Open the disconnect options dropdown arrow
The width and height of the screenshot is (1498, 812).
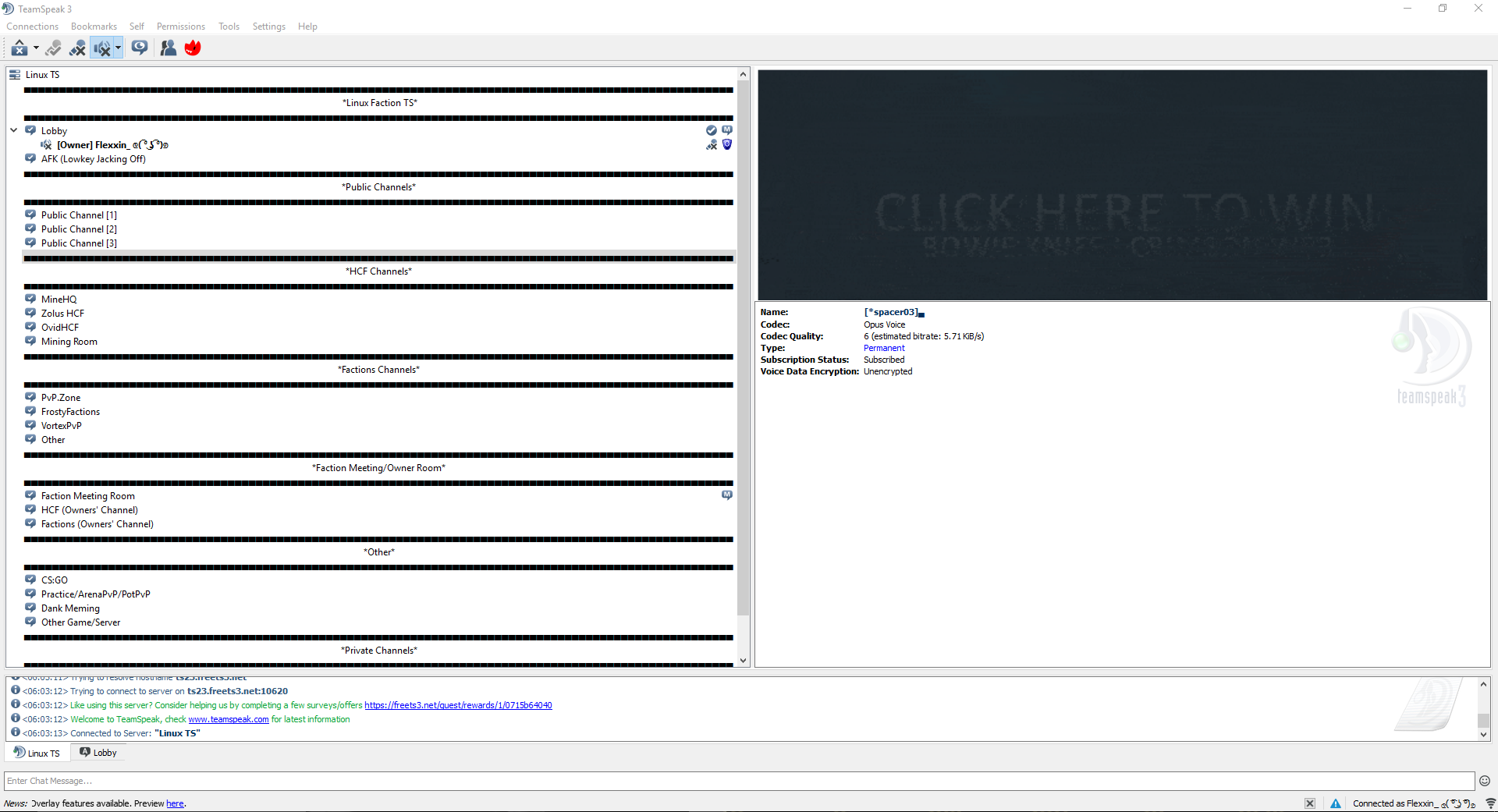tap(36, 48)
